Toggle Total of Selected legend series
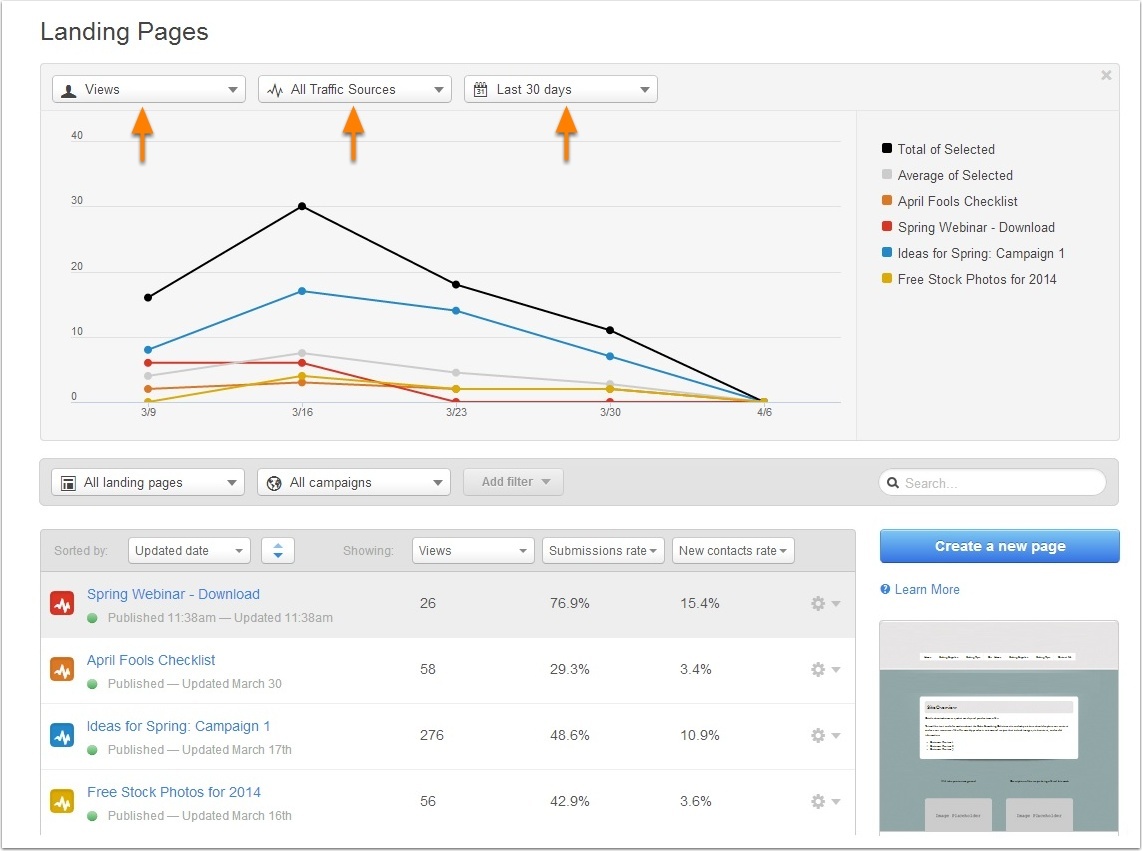The image size is (1142, 851). pyautogui.click(x=945, y=149)
